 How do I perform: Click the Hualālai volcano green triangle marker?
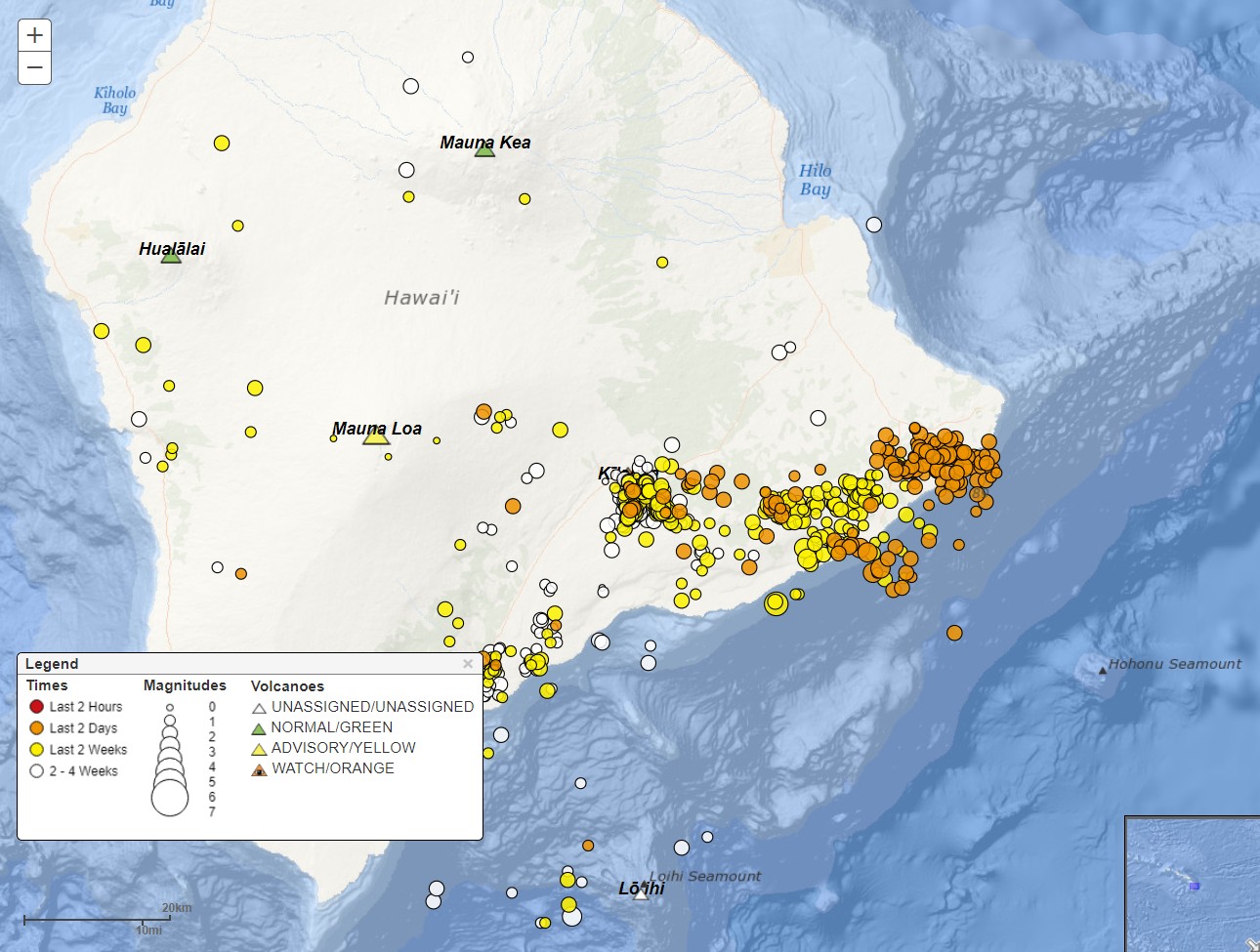coord(171,256)
